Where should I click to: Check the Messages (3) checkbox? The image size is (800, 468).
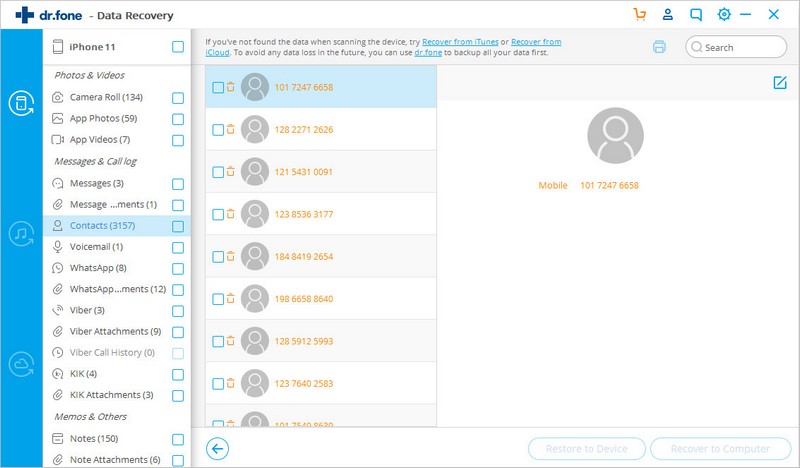(x=178, y=184)
